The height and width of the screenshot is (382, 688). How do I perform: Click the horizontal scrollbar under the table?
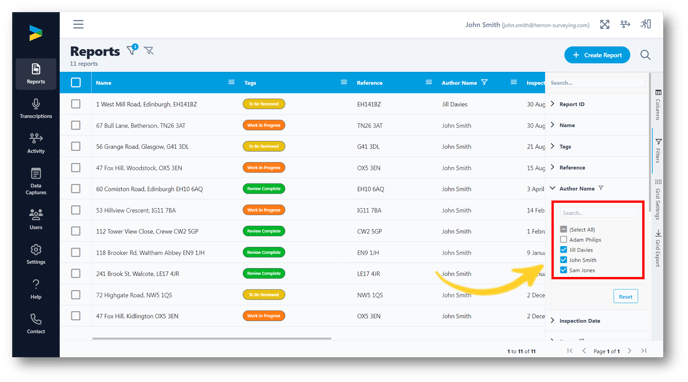(211, 338)
